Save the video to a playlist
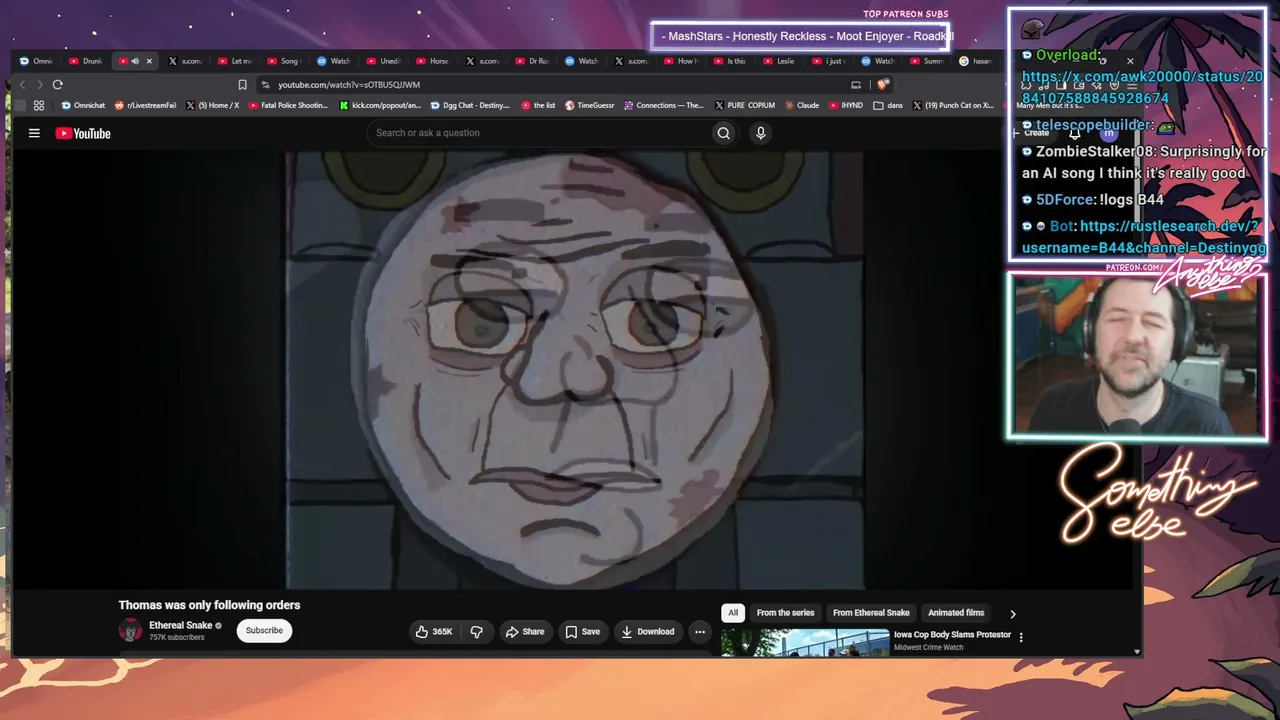 point(582,631)
